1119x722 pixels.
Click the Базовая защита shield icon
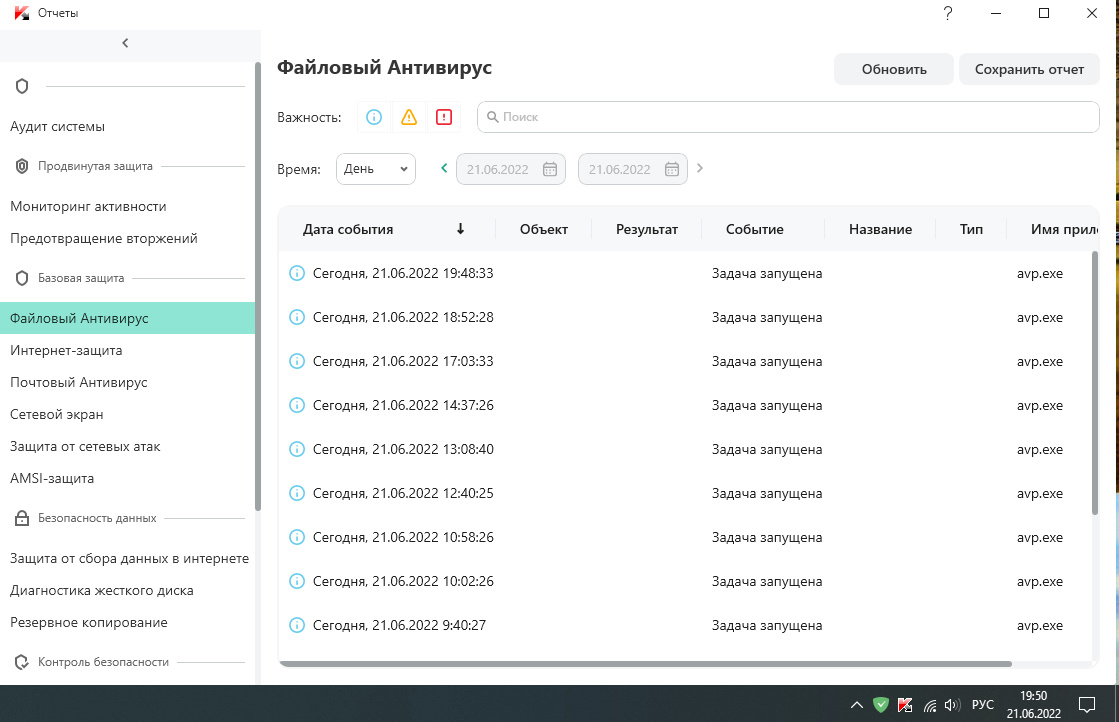coord(22,278)
